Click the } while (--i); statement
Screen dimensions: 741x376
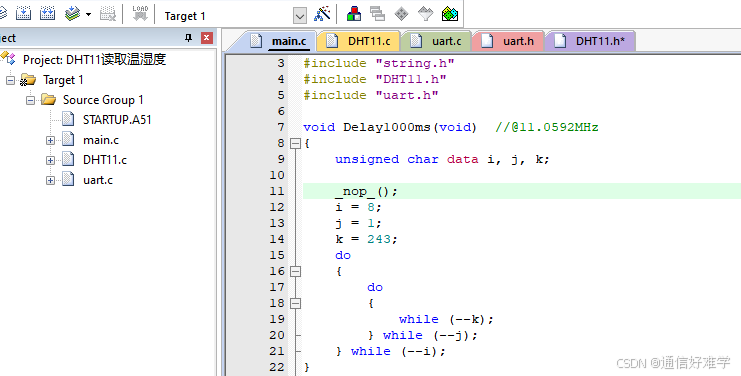tap(391, 351)
